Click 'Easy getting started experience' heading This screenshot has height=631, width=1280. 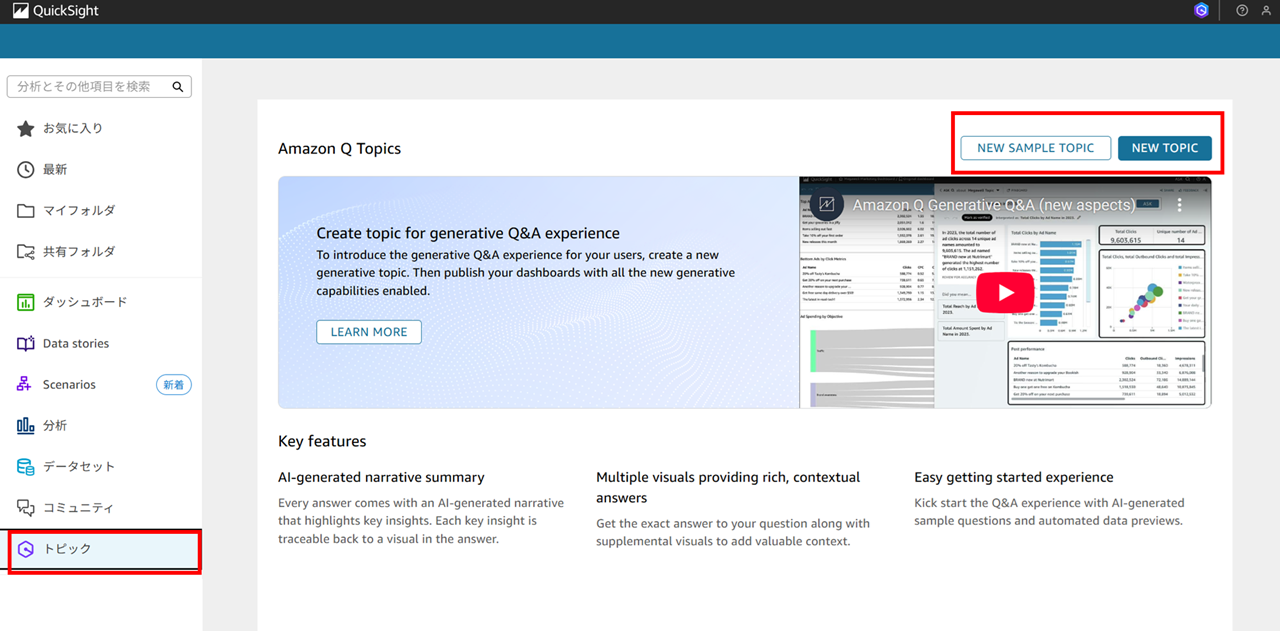[x=1014, y=478]
